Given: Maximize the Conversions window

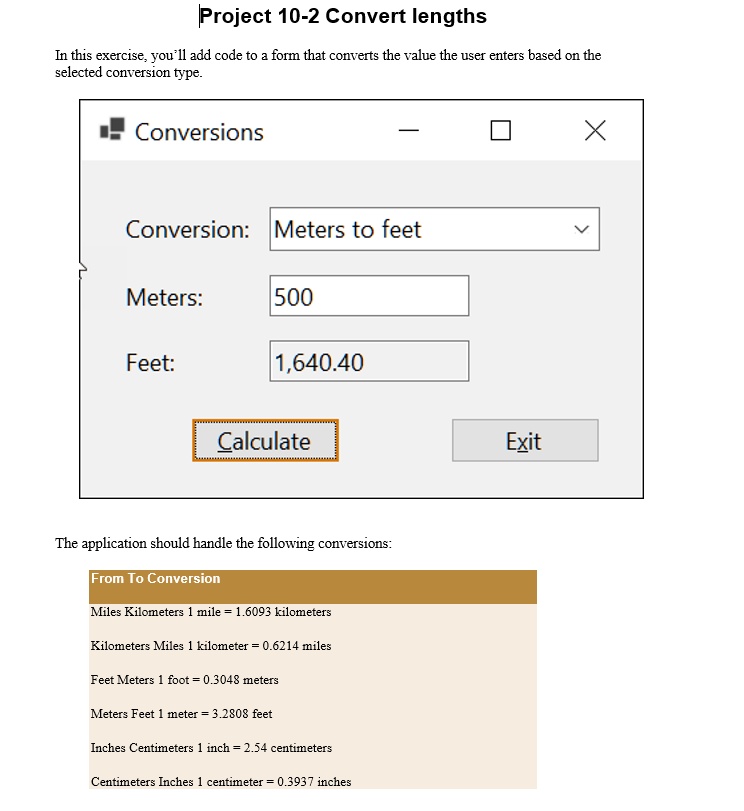Looking at the screenshot, I should point(500,130).
